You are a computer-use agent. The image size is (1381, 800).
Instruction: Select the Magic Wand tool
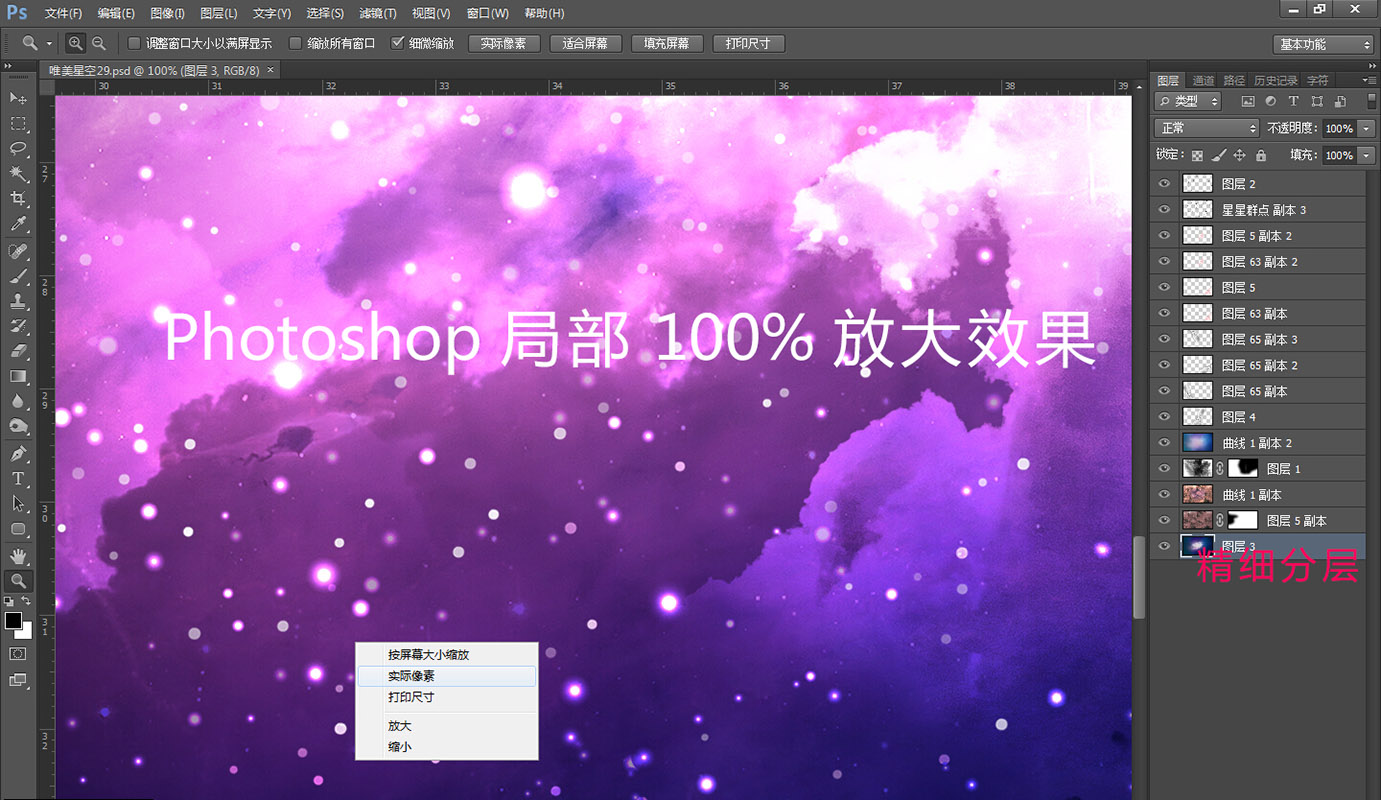[18, 174]
